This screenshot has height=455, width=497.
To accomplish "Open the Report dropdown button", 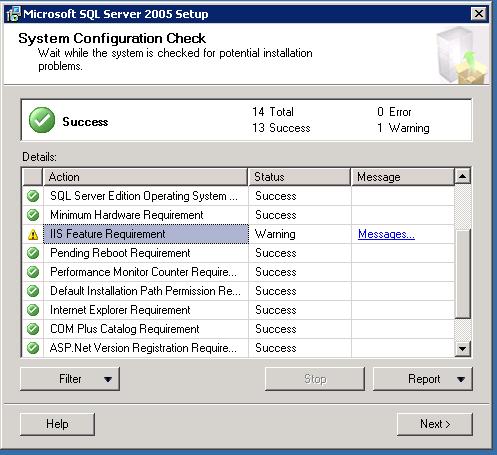I will click(423, 379).
